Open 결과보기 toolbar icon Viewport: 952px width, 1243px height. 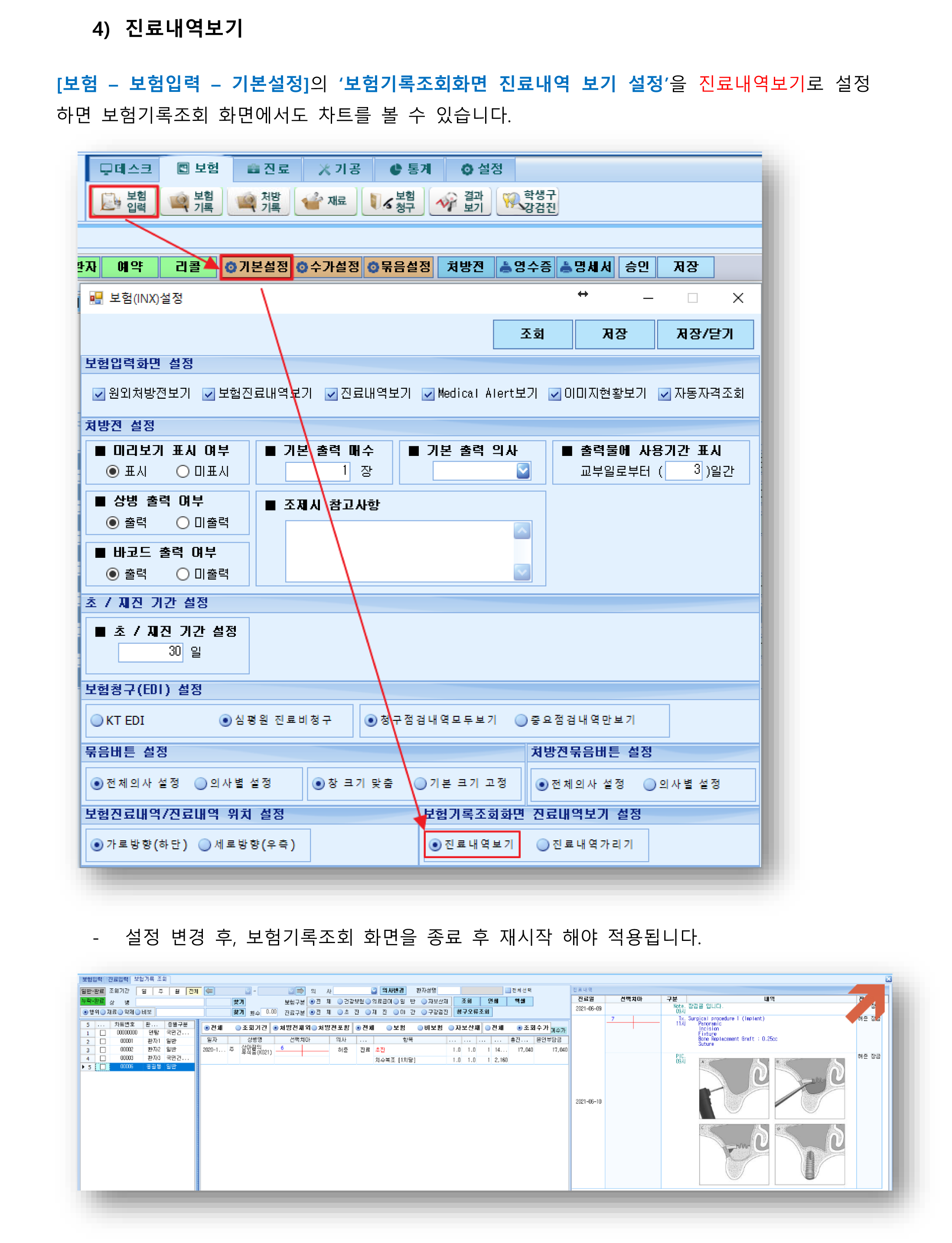pos(460,202)
